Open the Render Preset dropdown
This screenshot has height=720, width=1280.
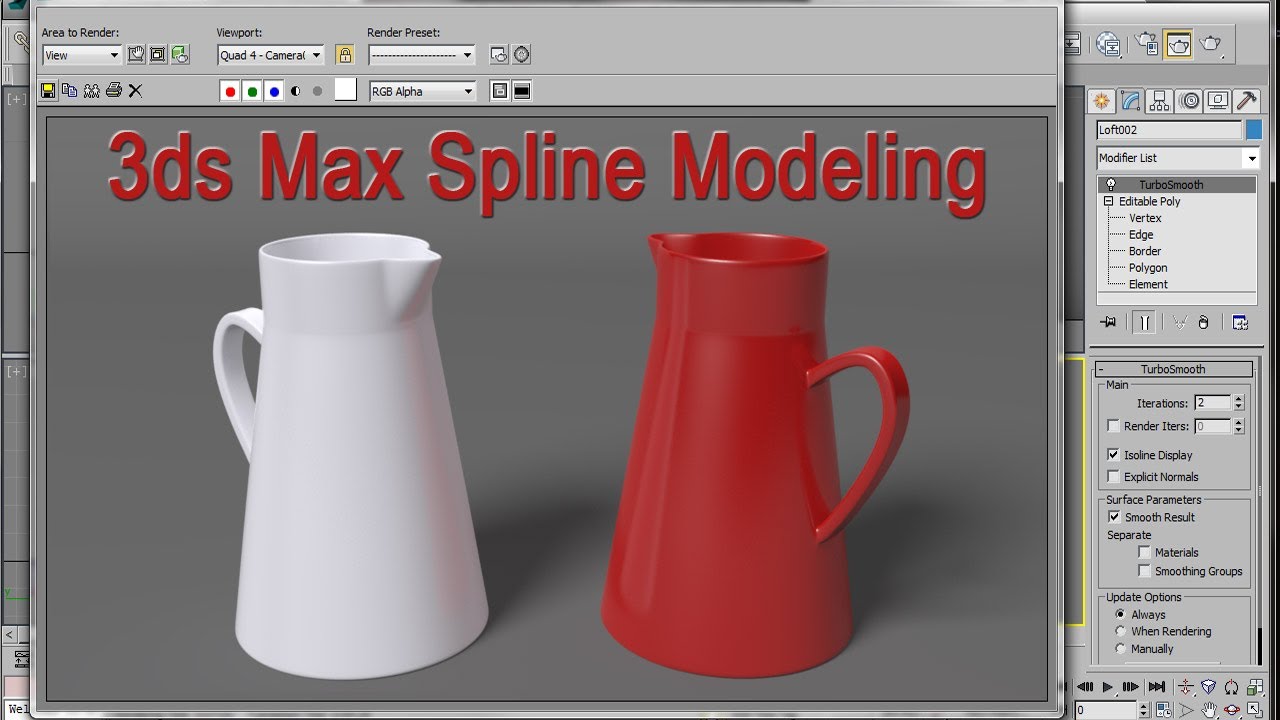(x=422, y=55)
